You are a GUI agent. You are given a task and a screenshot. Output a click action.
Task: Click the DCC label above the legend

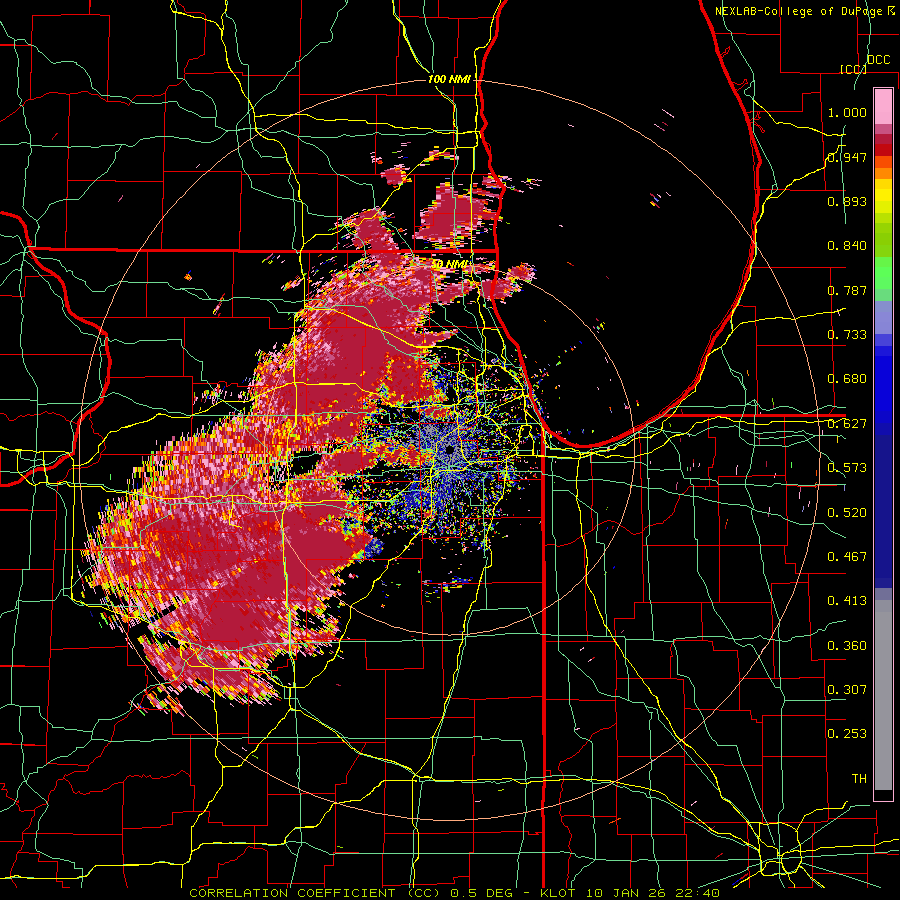click(x=878, y=60)
